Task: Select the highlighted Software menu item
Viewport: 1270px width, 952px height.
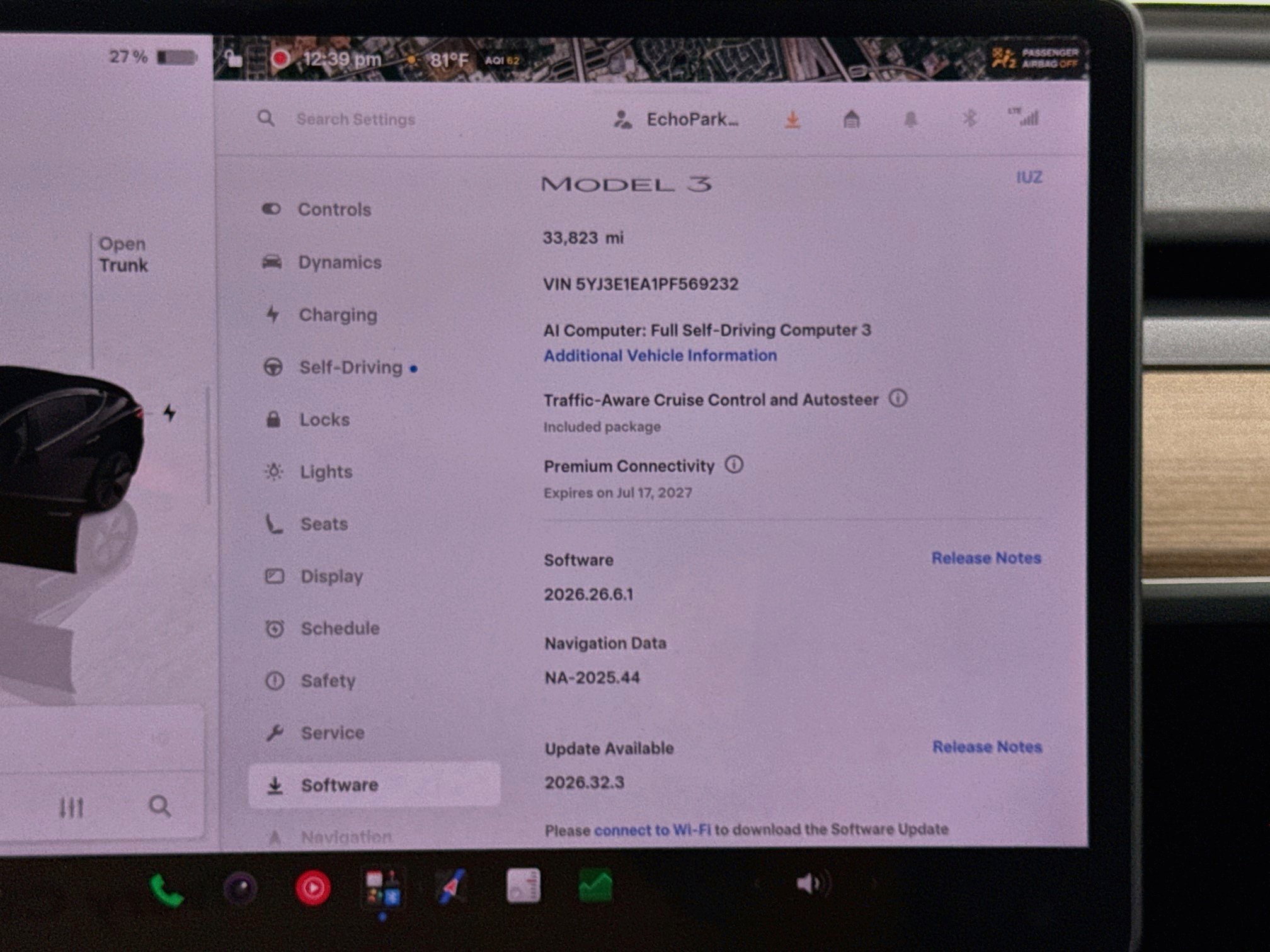Action: pyautogui.click(x=375, y=785)
